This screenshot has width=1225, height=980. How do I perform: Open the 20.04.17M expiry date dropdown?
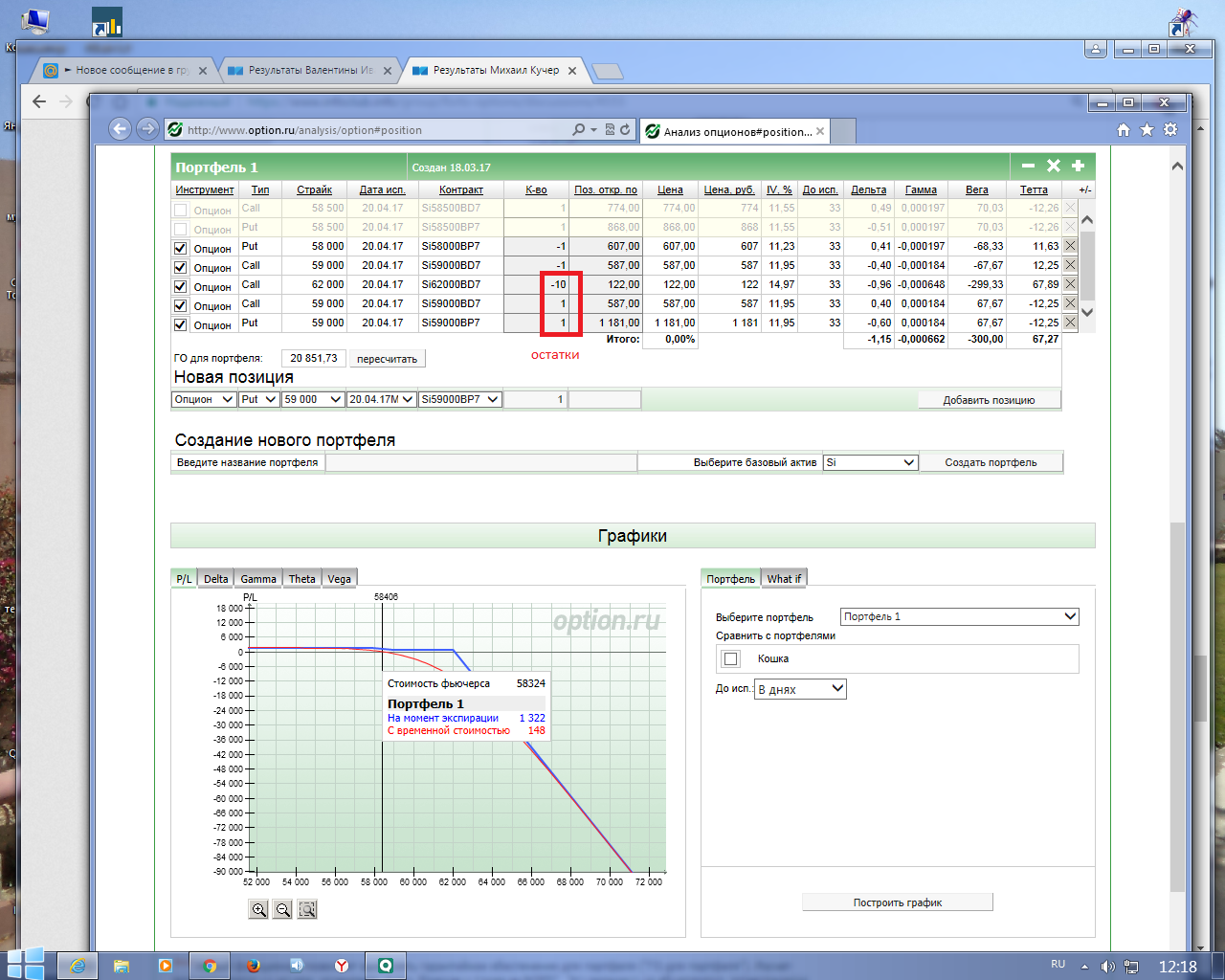click(381, 399)
